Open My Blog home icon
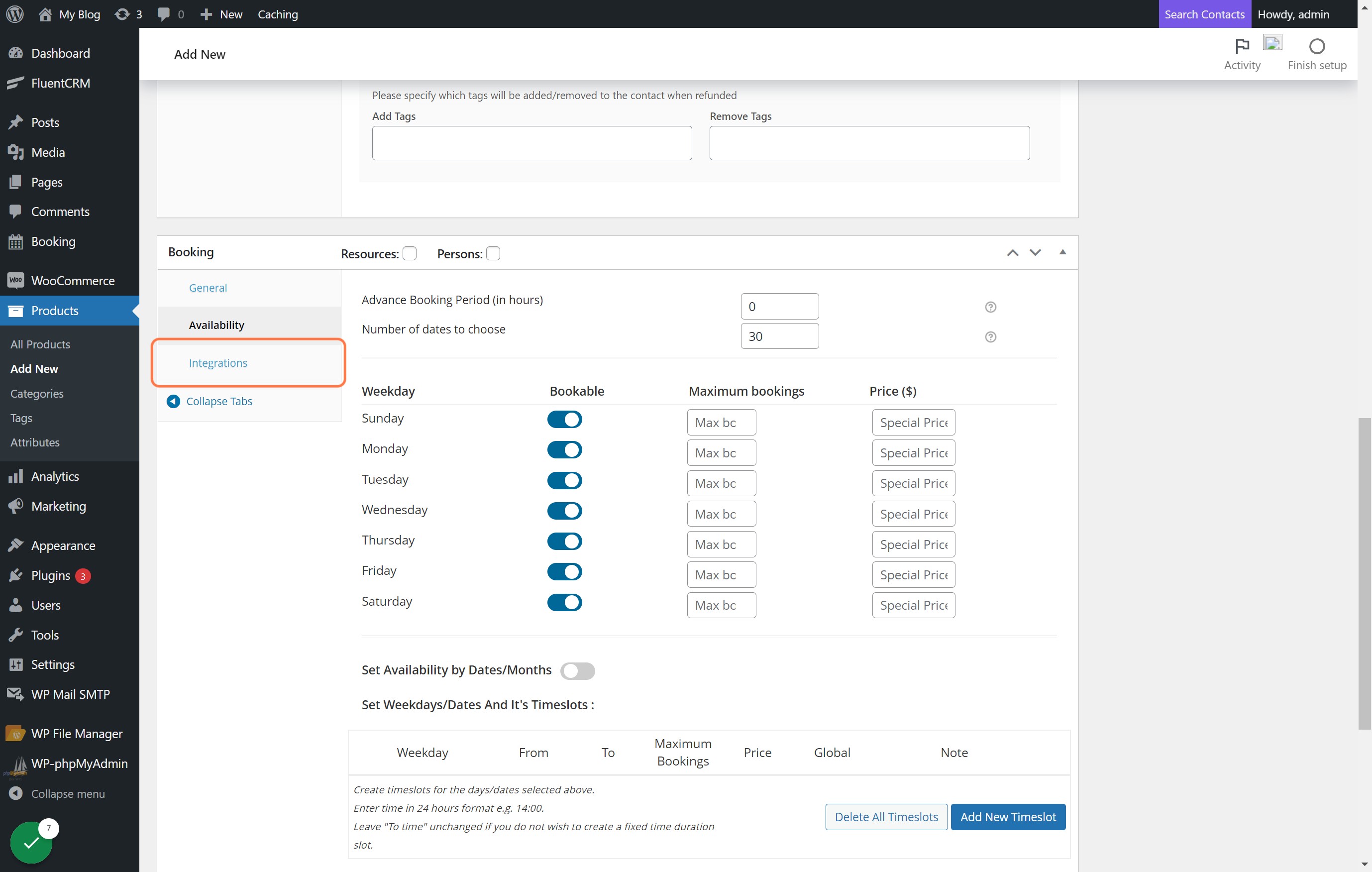Screen dimensions: 1372x872 45,13
